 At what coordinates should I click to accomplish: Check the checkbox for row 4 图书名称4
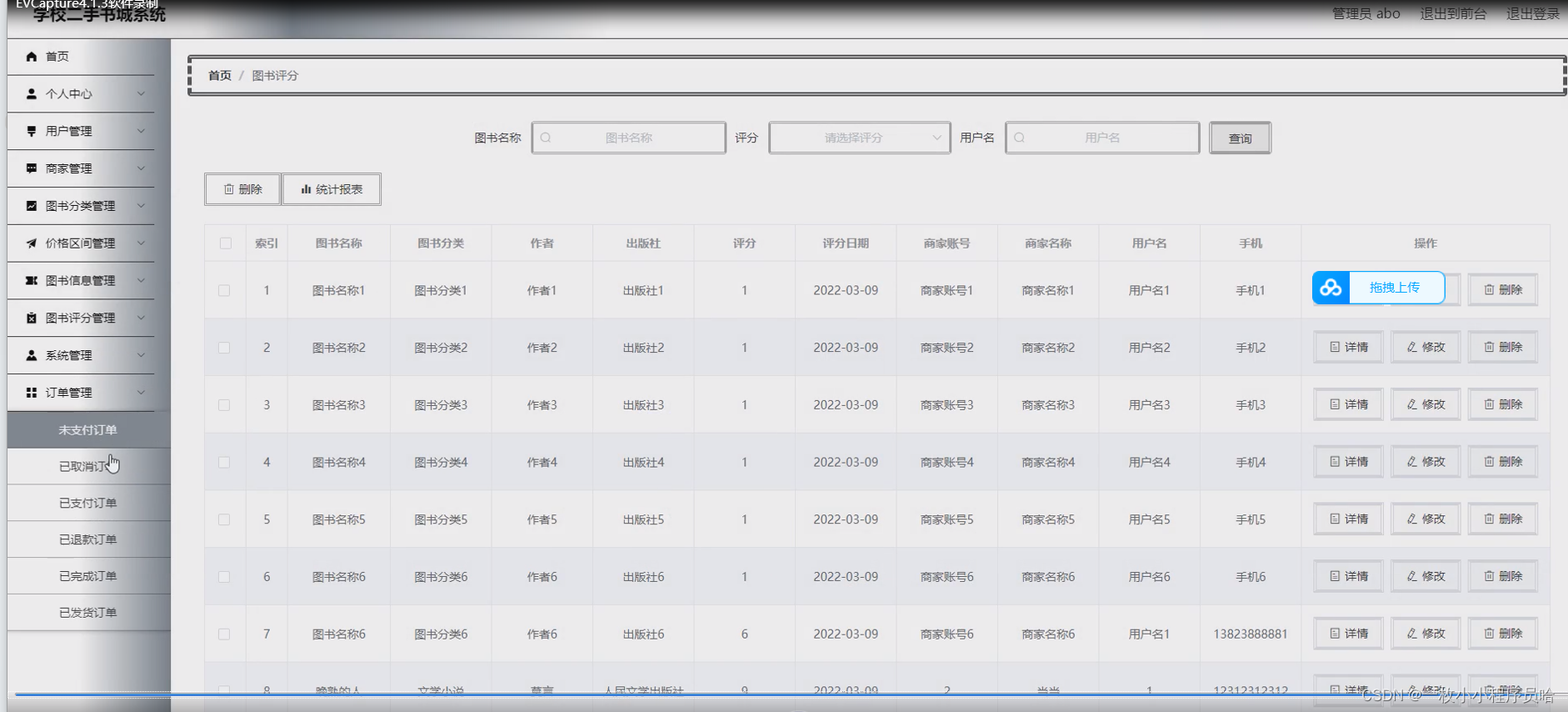pyautogui.click(x=224, y=462)
